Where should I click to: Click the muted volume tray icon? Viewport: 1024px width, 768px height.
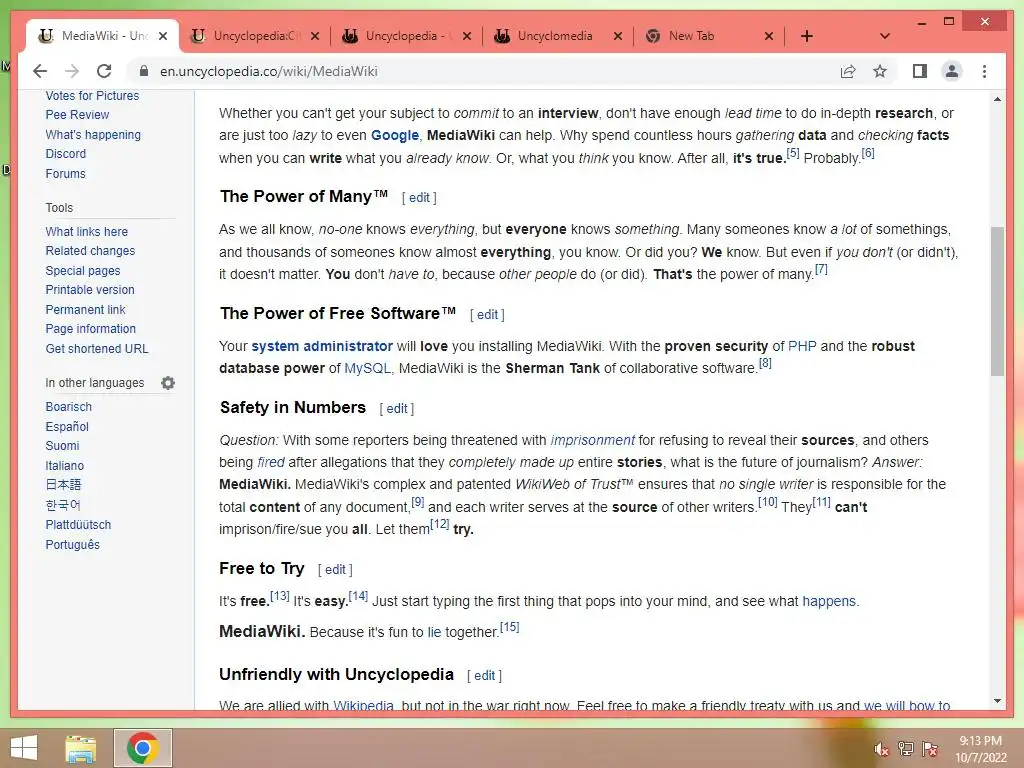881,749
